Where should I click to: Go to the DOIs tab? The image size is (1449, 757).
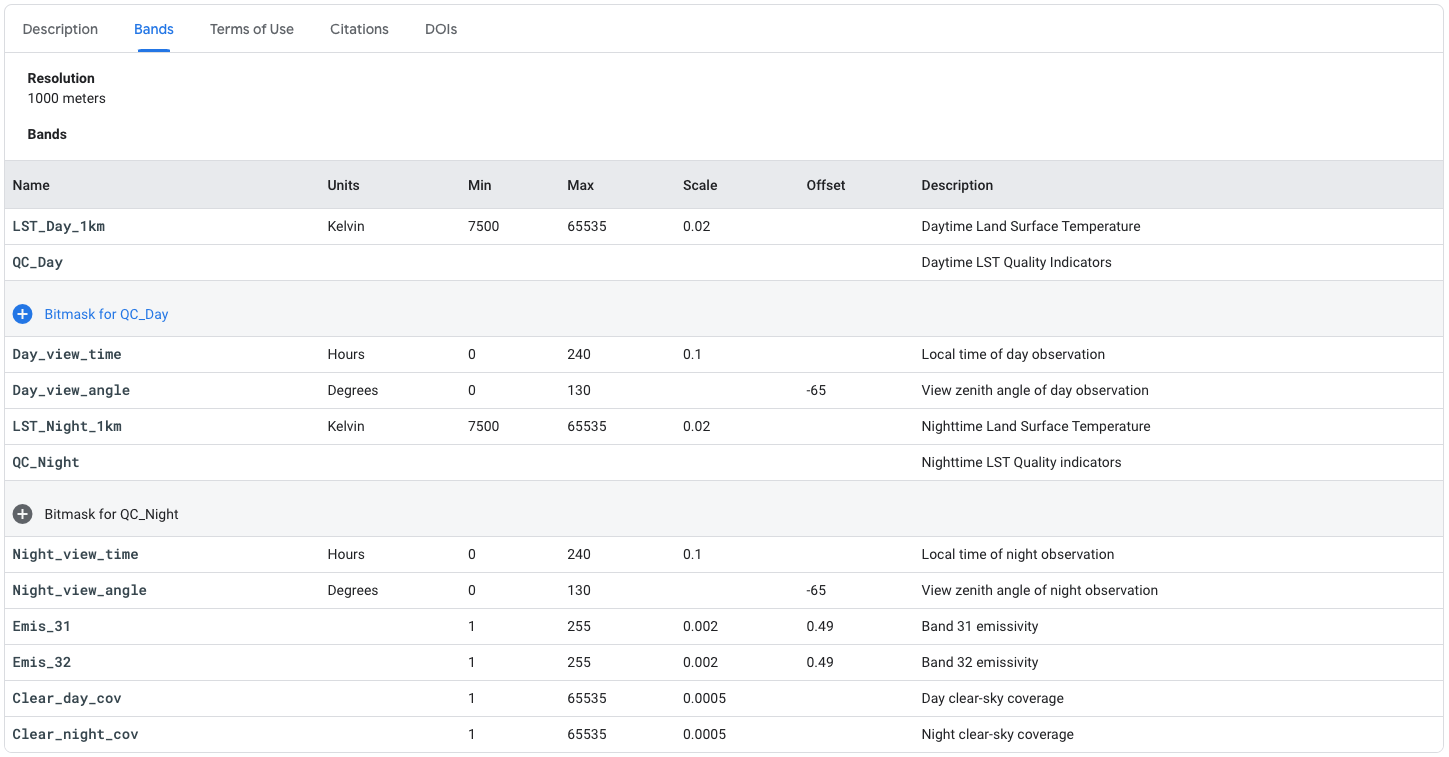(441, 29)
